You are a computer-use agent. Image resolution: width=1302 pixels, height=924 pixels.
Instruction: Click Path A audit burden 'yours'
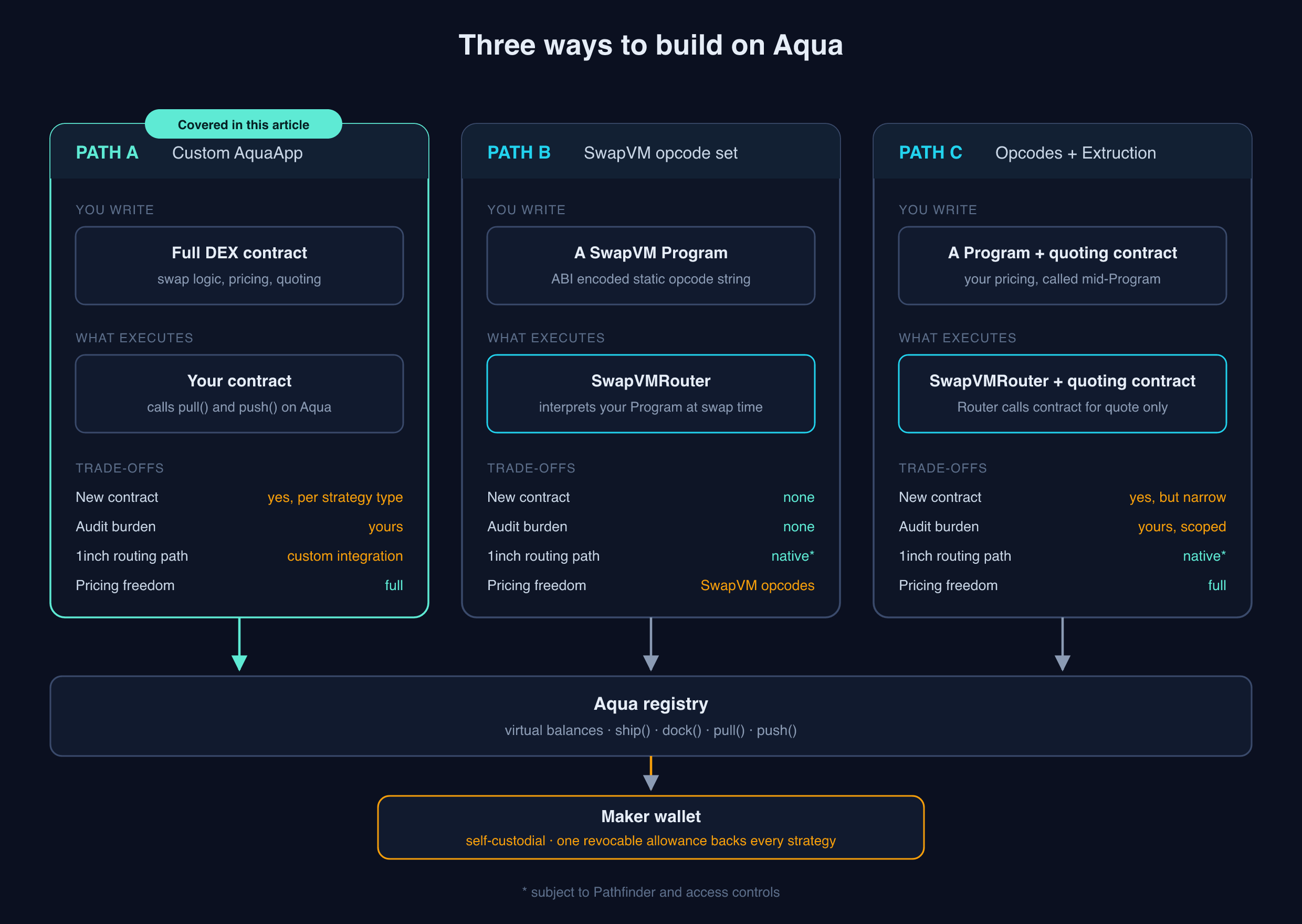tap(386, 527)
